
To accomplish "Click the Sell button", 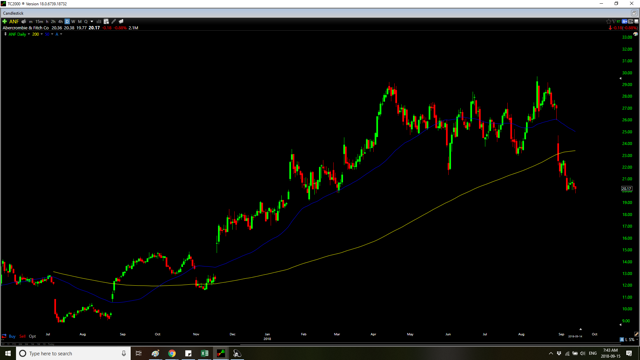I will tap(22, 336).
